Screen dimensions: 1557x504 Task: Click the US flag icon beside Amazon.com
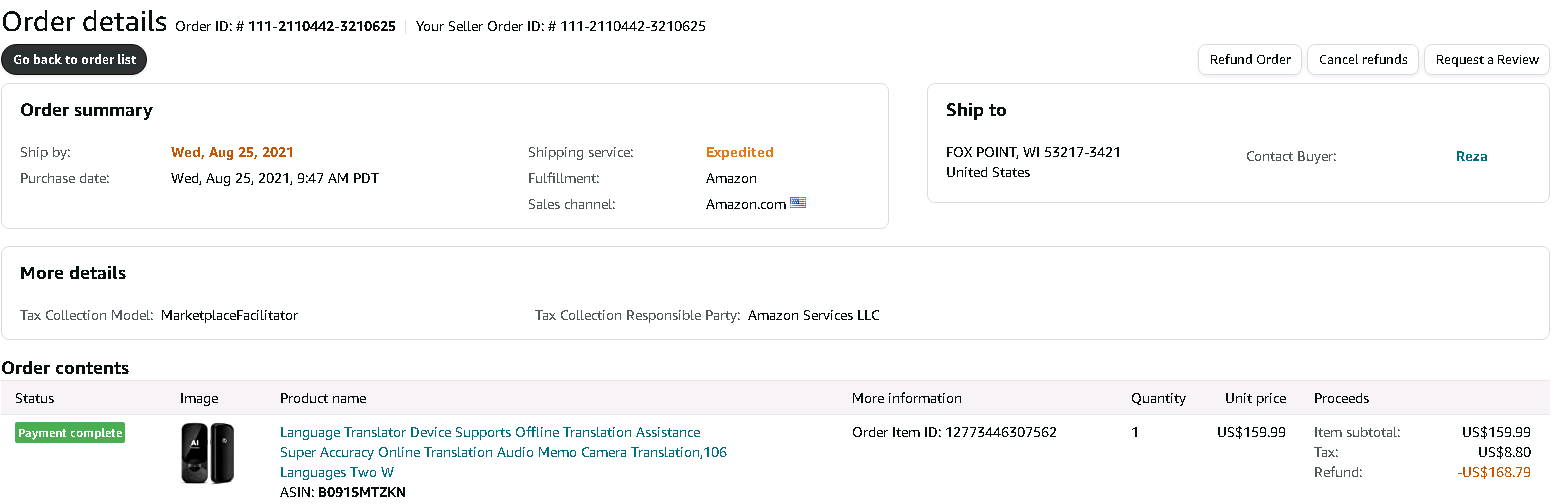[x=797, y=203]
